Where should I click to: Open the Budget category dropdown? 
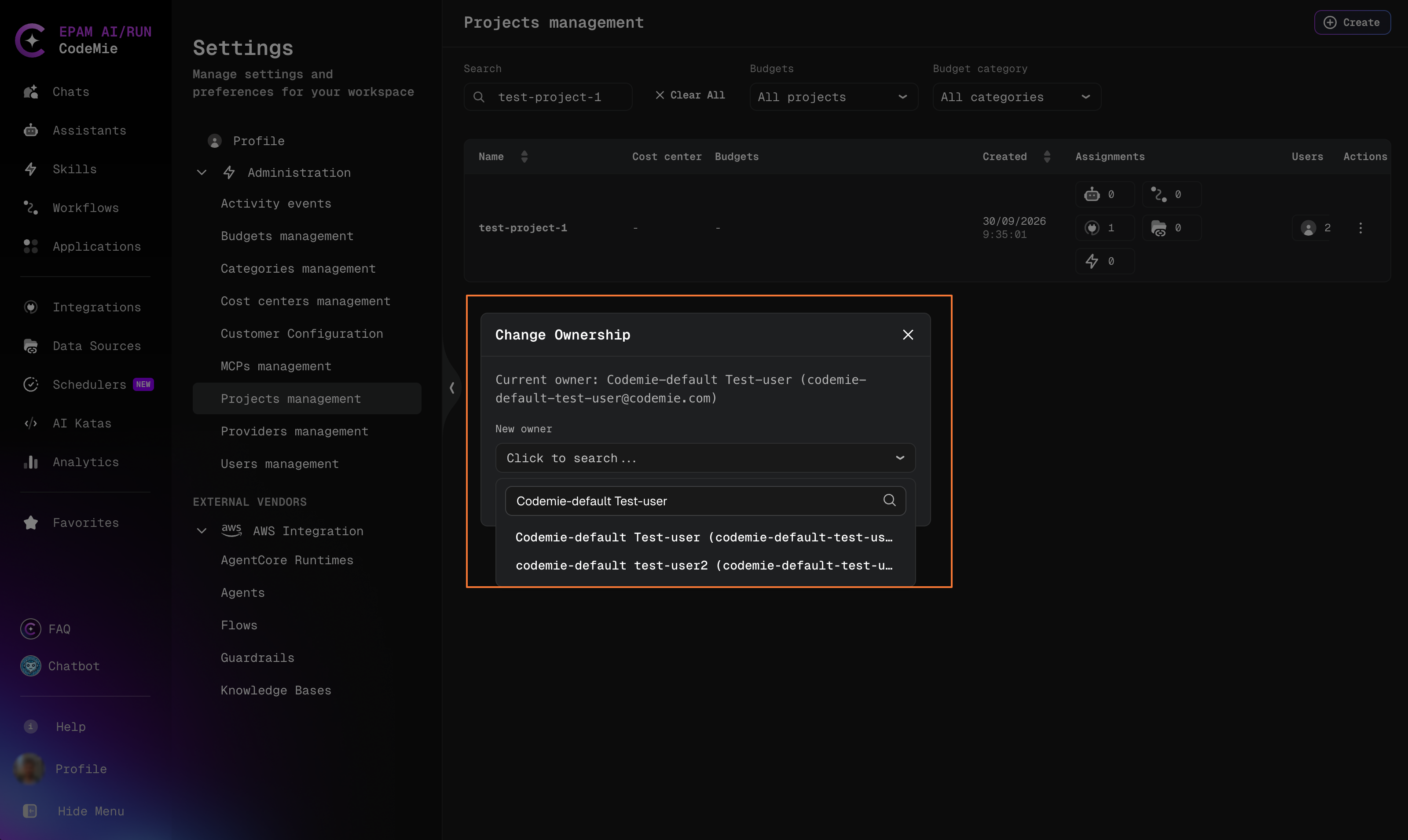(1016, 97)
